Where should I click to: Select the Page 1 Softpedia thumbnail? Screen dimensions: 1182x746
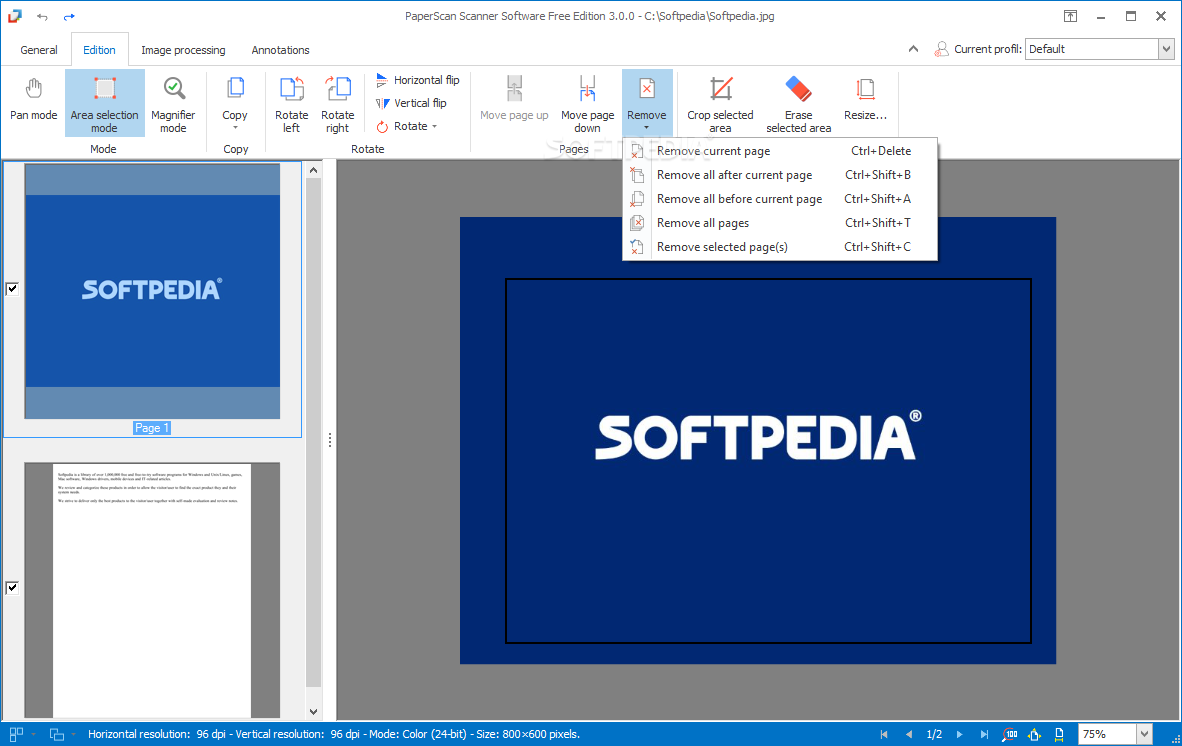click(152, 291)
